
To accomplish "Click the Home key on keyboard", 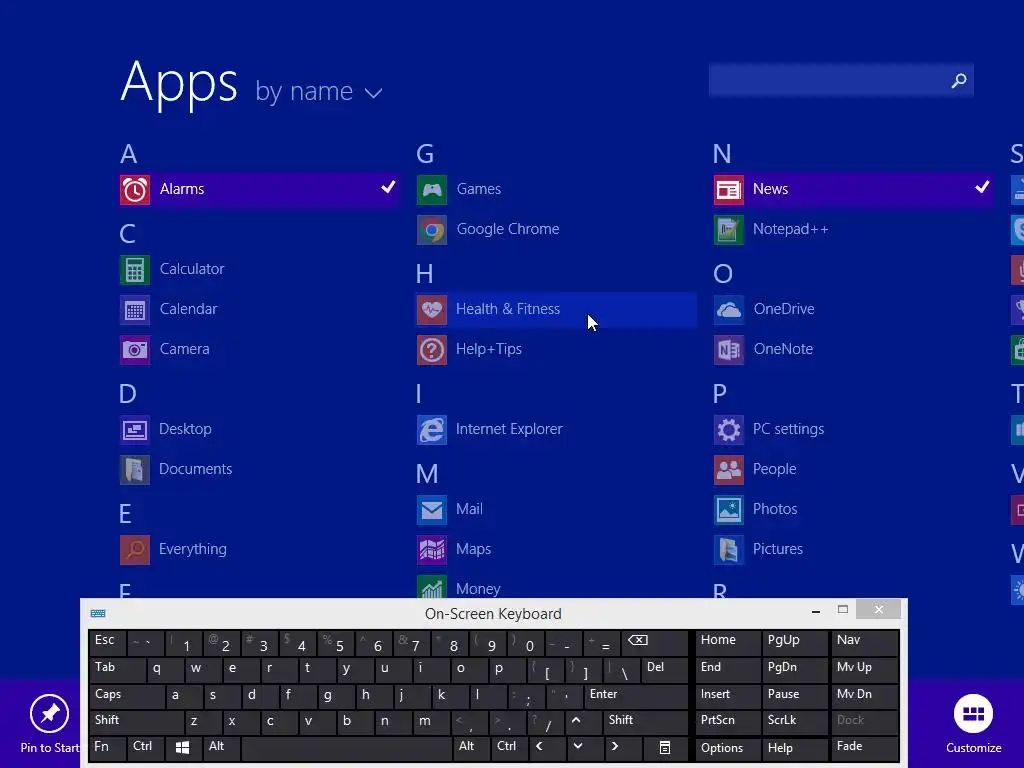I will coord(727,641).
